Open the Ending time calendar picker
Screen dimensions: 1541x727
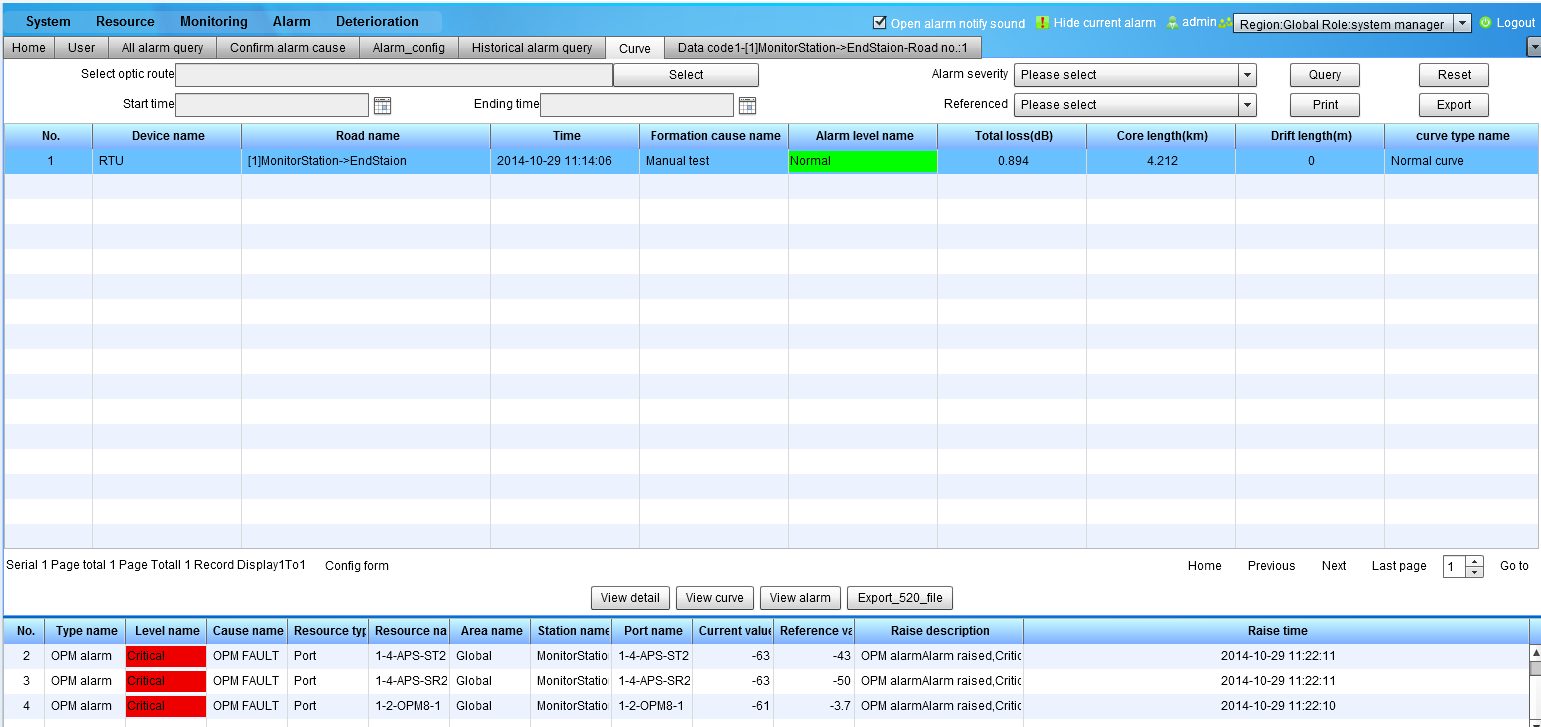pyautogui.click(x=747, y=105)
